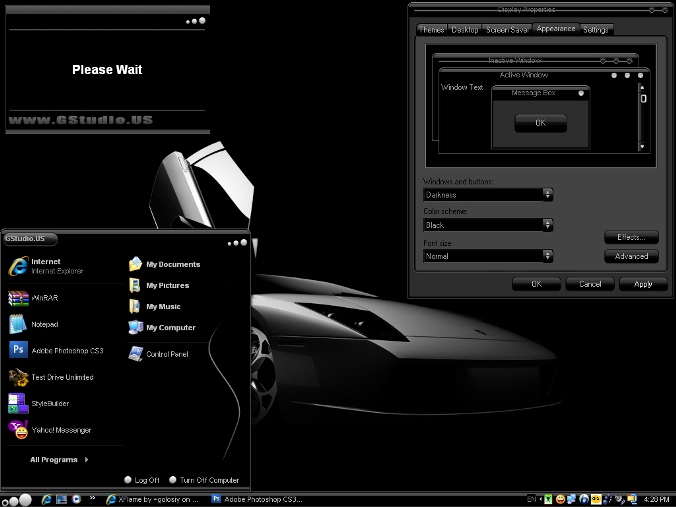Click the Yahoo smiley tray icon
This screenshot has width=676, height=507.
[x=560, y=499]
